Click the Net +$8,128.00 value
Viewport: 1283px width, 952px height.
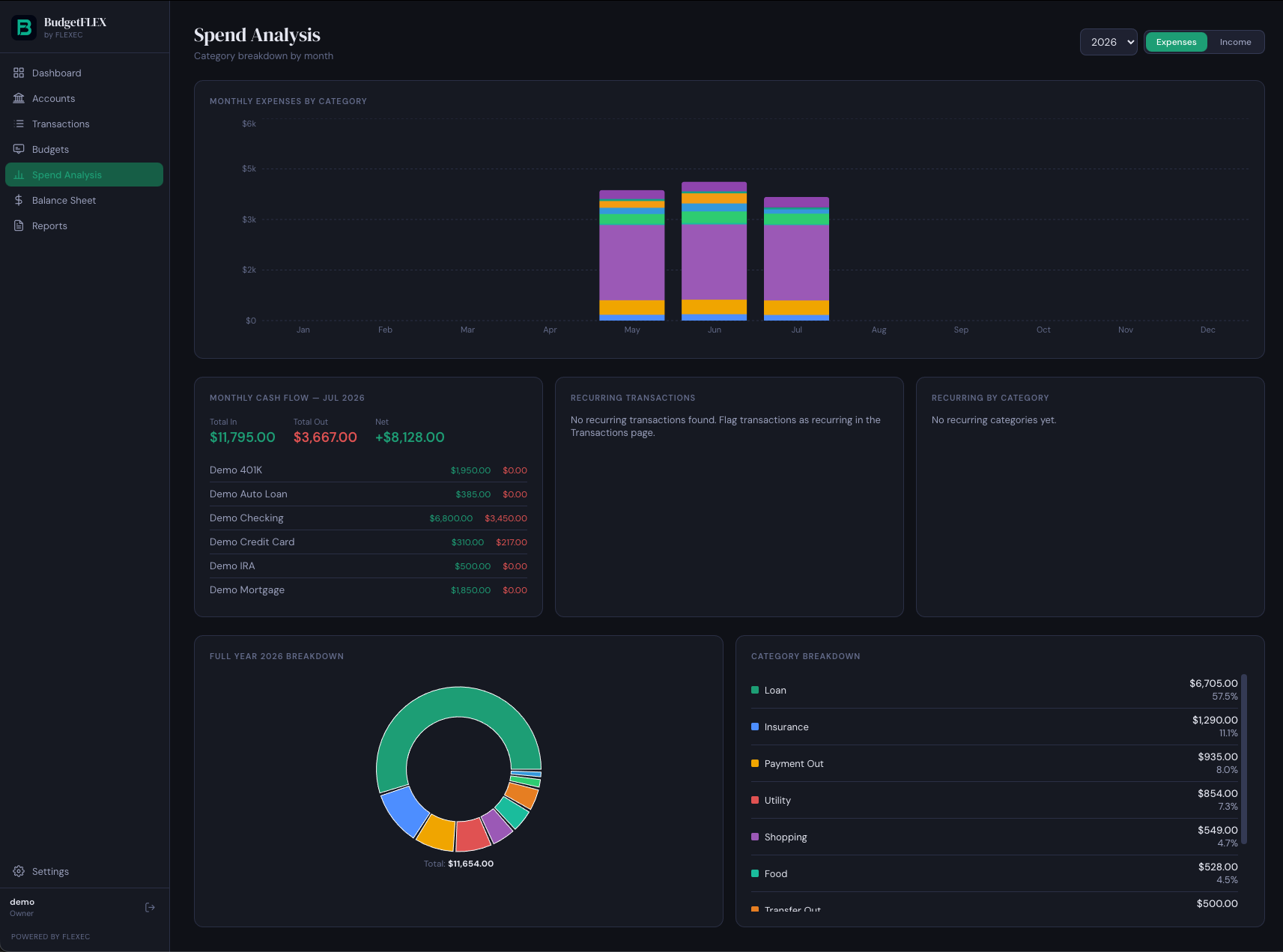pyautogui.click(x=410, y=437)
